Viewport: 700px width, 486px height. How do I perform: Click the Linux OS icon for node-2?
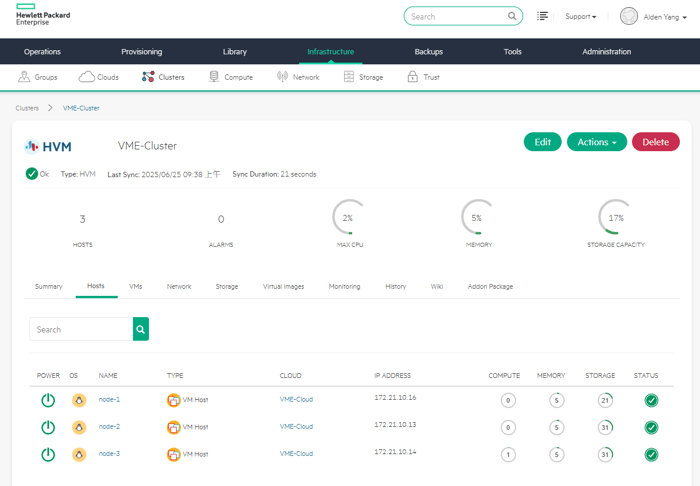pyautogui.click(x=79, y=427)
